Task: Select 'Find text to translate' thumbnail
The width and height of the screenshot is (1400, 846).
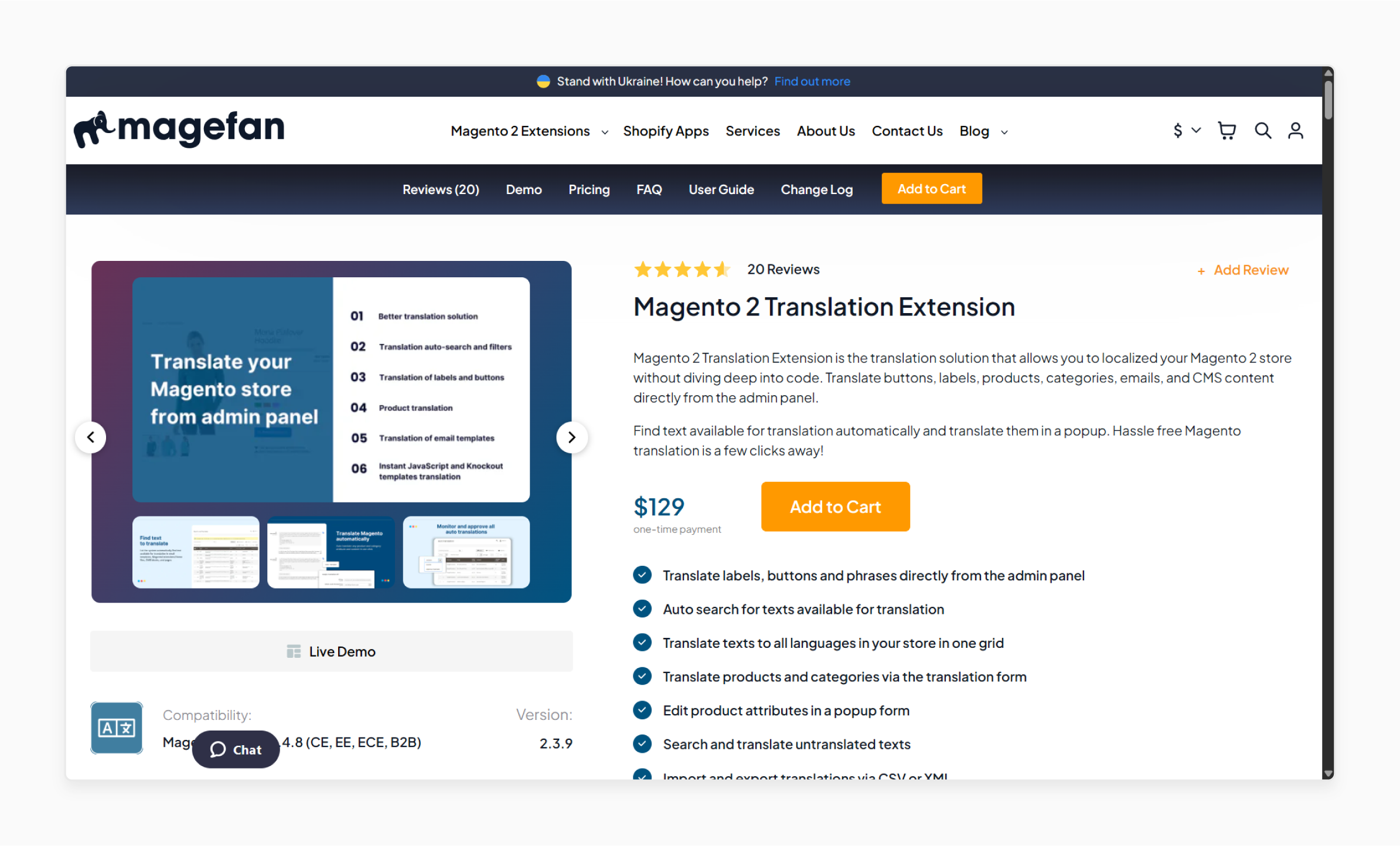Action: pyautogui.click(x=196, y=552)
